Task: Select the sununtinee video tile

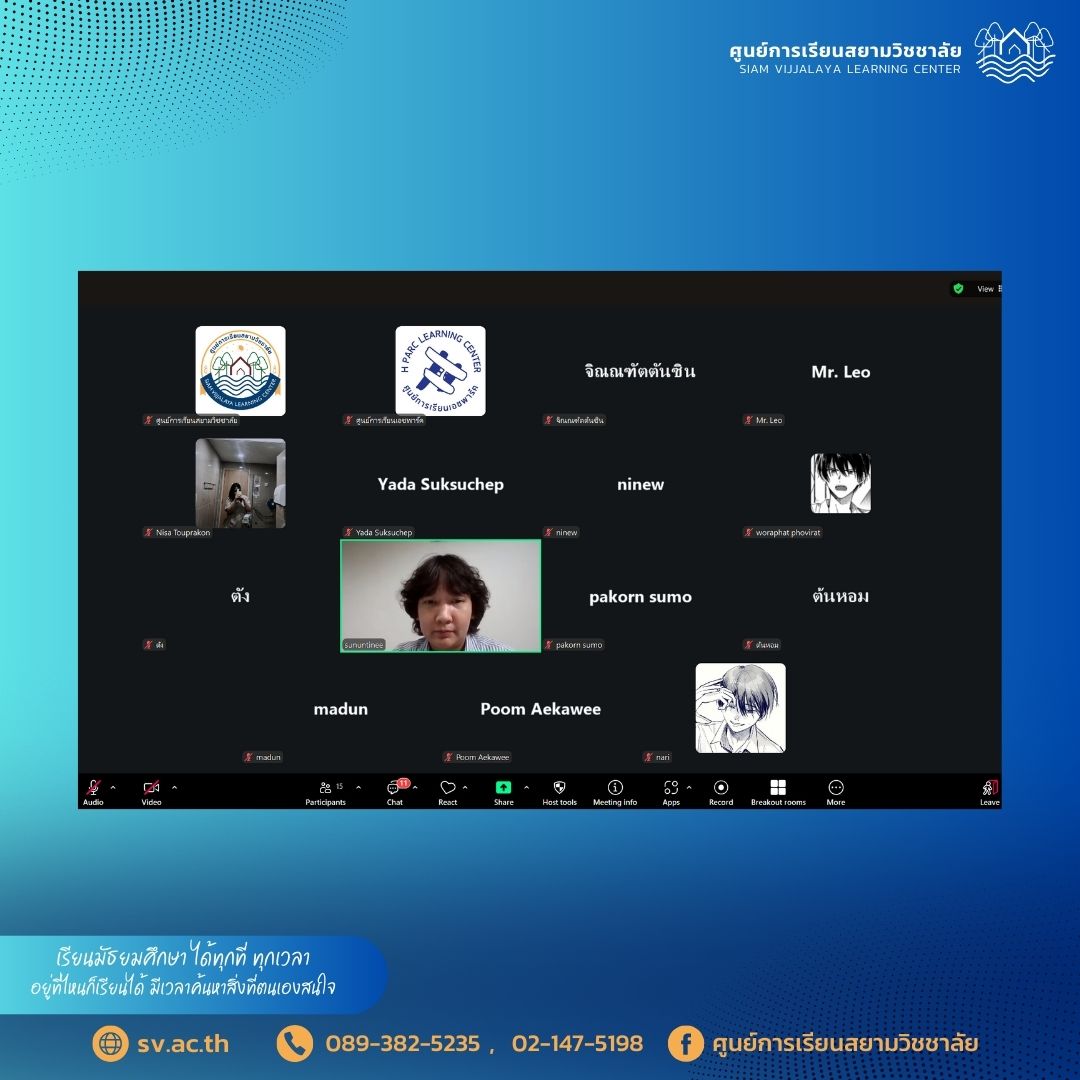Action: [x=440, y=596]
